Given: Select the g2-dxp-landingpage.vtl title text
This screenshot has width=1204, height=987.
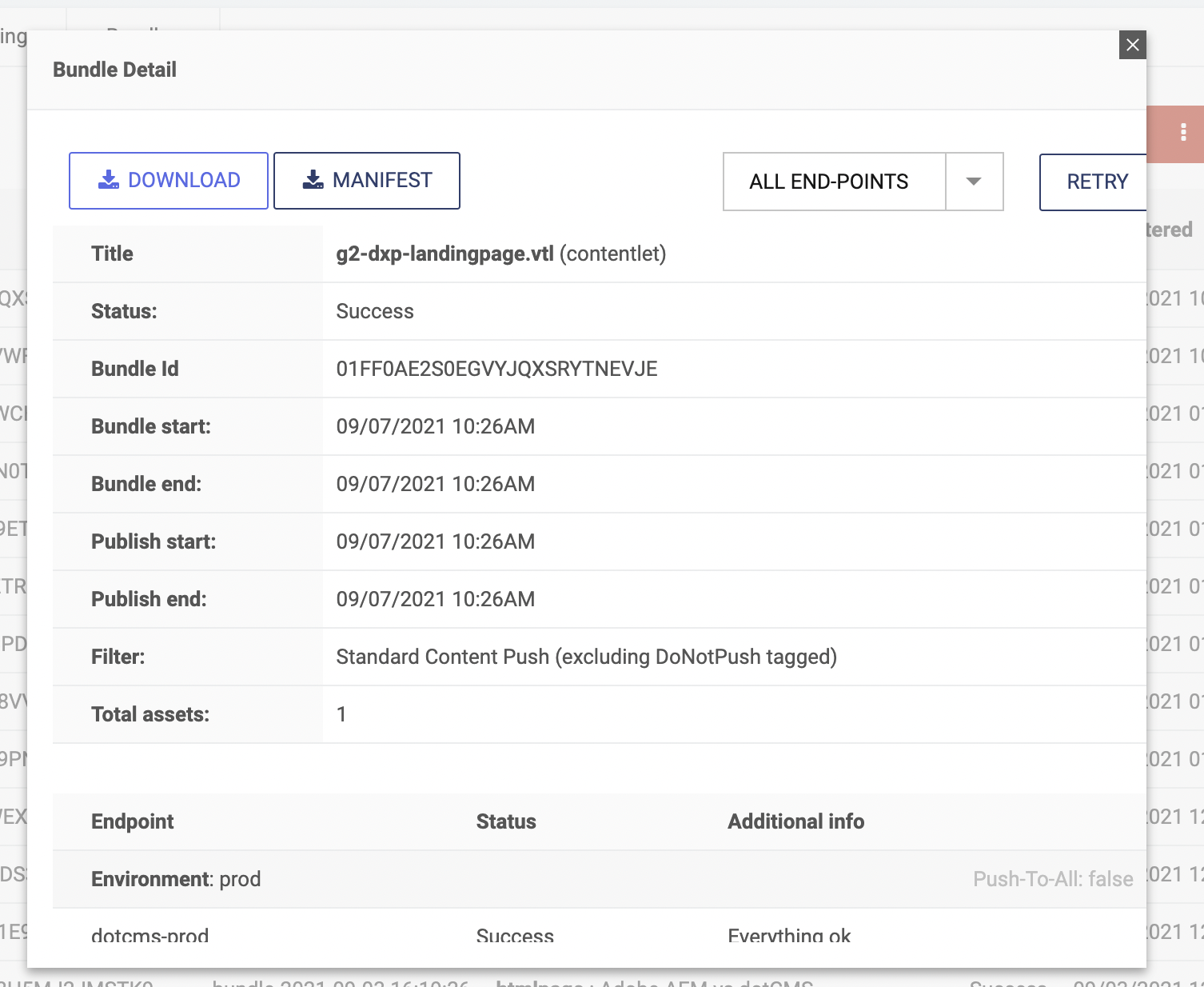Looking at the screenshot, I should click(x=445, y=254).
